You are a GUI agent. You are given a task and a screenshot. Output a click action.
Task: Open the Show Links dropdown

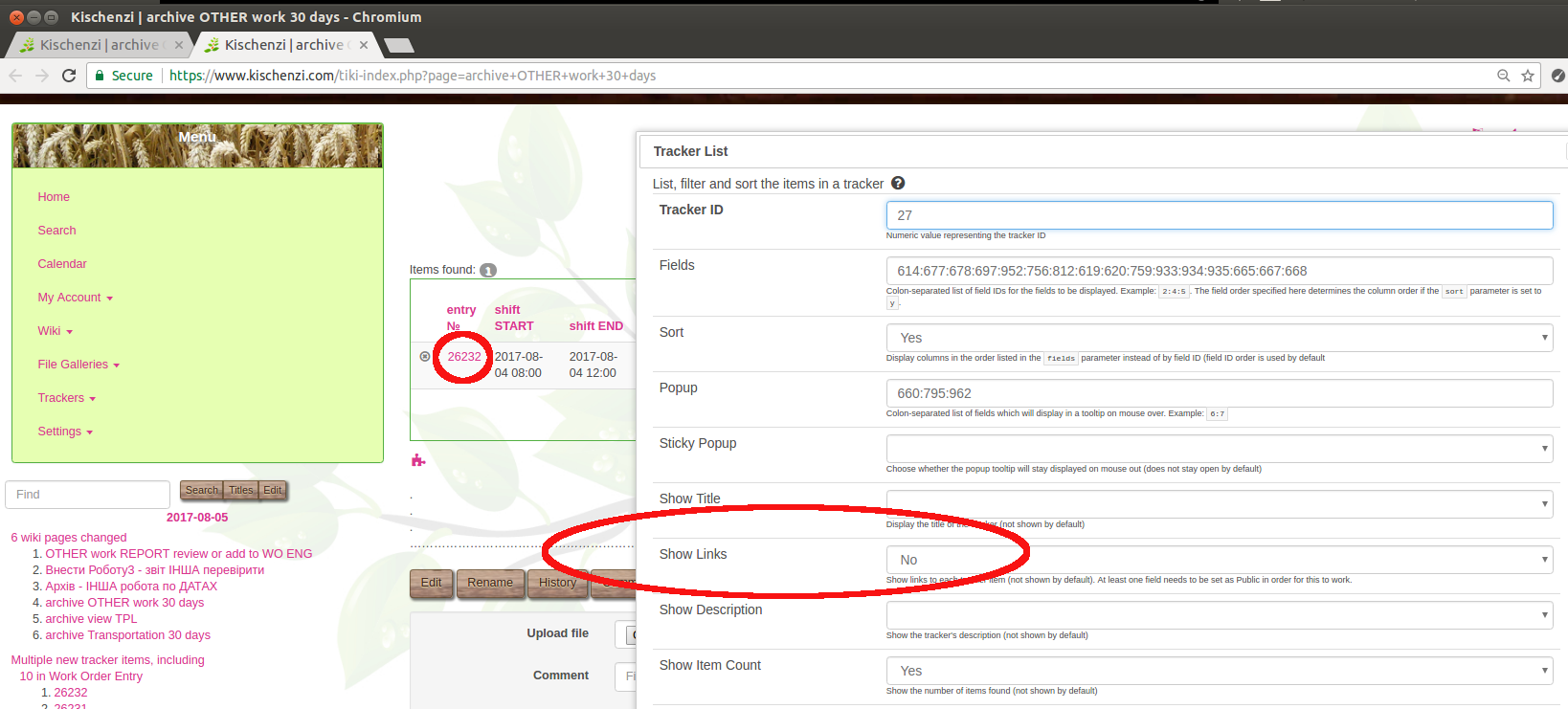coord(1220,560)
